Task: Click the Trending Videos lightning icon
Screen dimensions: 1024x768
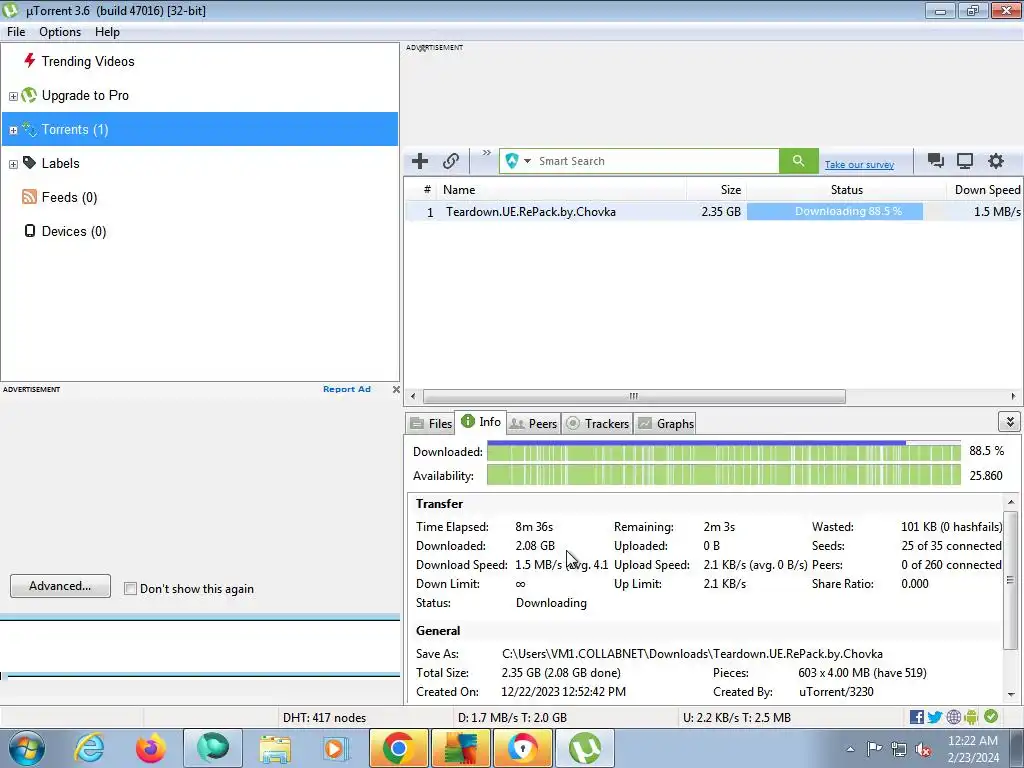Action: click(x=29, y=61)
